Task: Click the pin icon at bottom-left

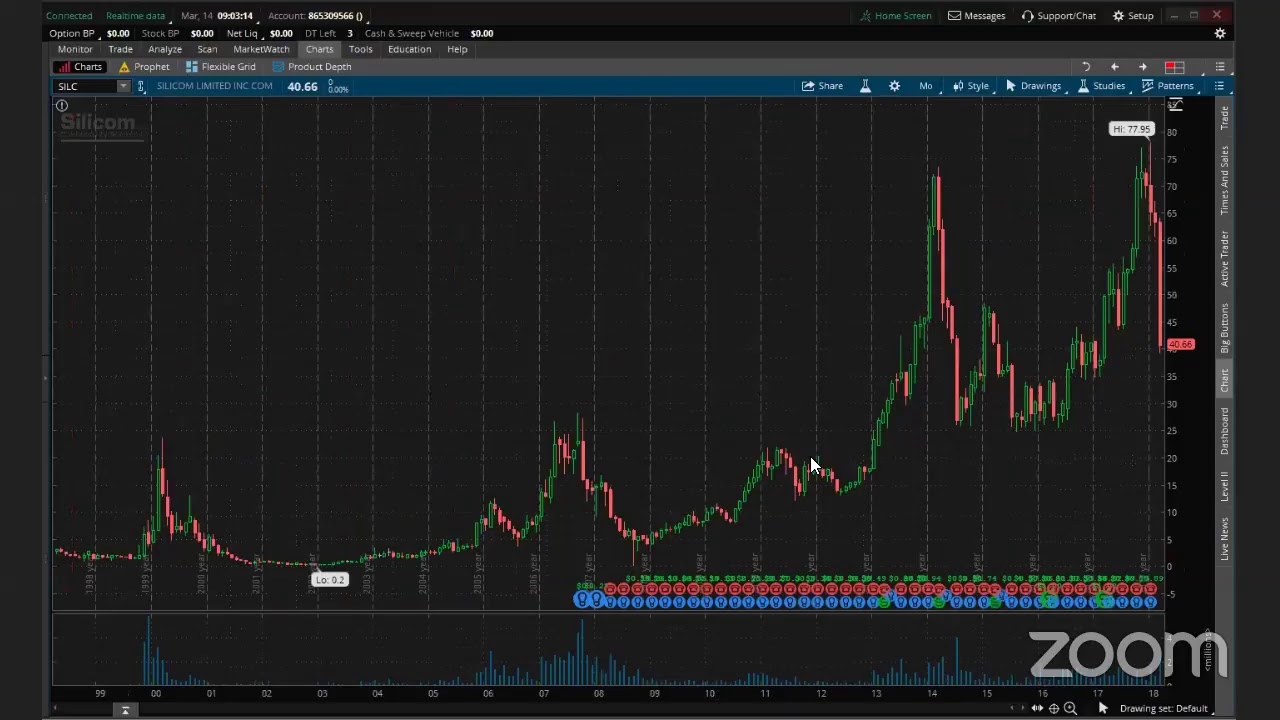Action: [x=125, y=710]
